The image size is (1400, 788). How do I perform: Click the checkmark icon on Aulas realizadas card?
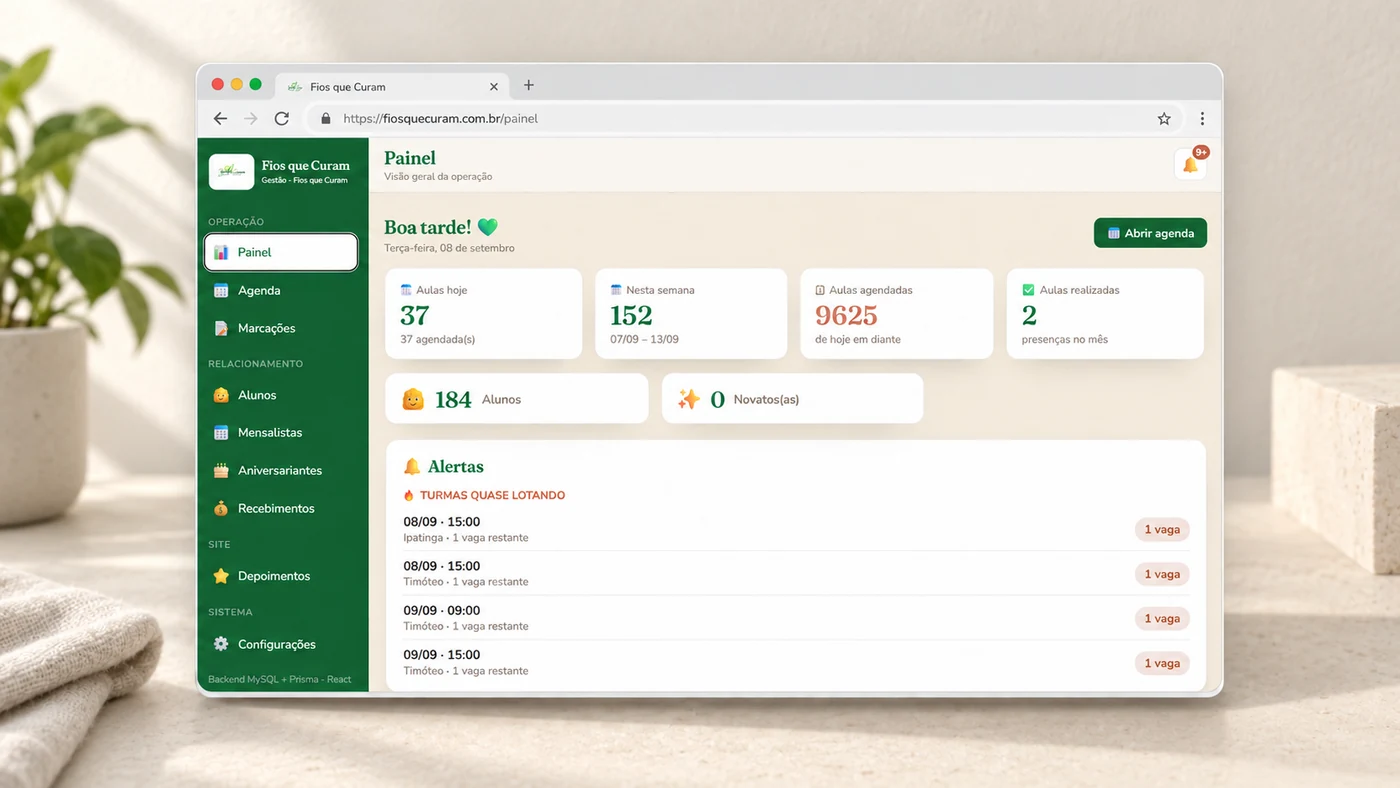click(x=1028, y=290)
